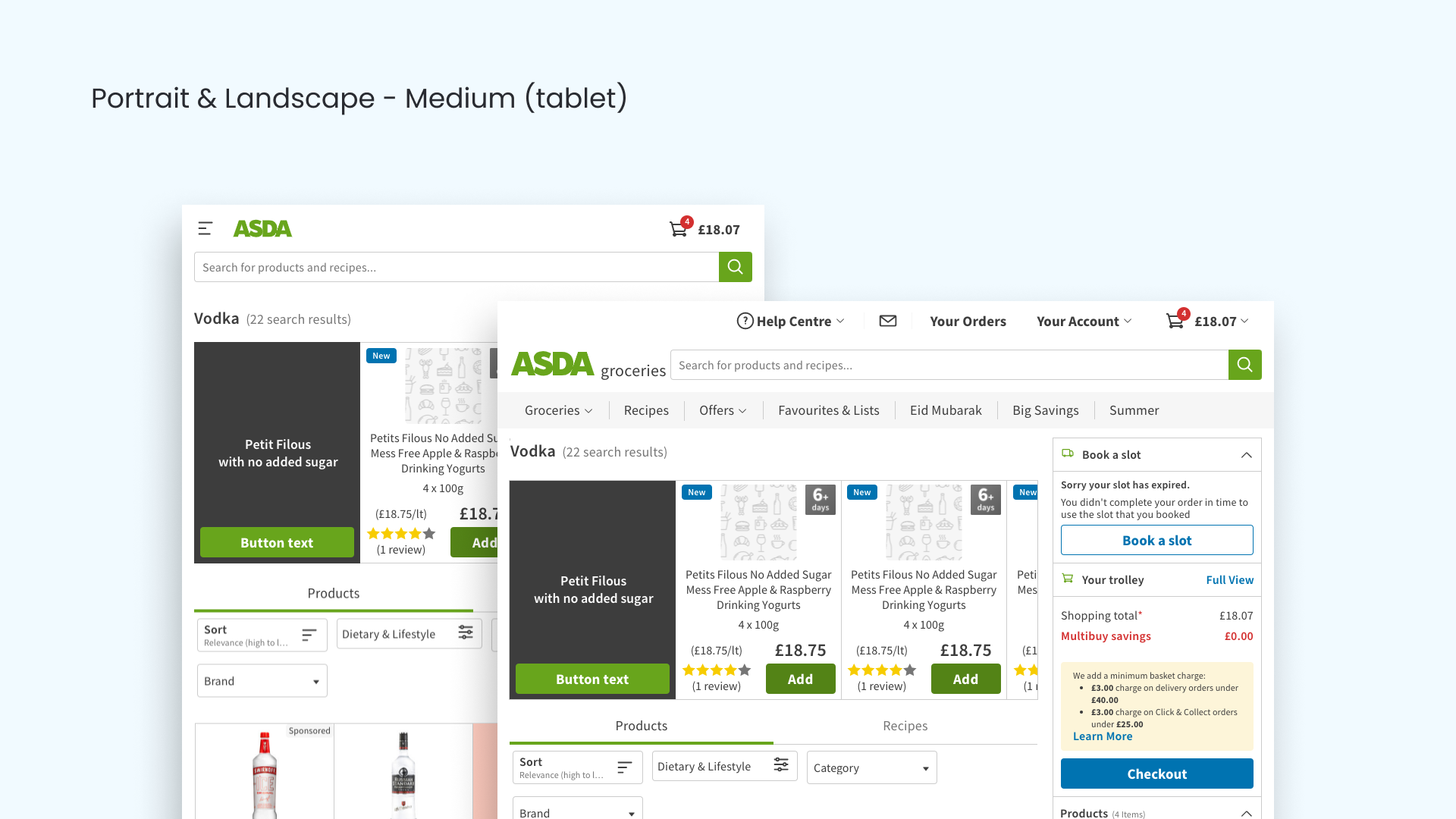This screenshot has height=819, width=1456.
Task: Click star rating in portrait product card
Action: click(x=401, y=533)
